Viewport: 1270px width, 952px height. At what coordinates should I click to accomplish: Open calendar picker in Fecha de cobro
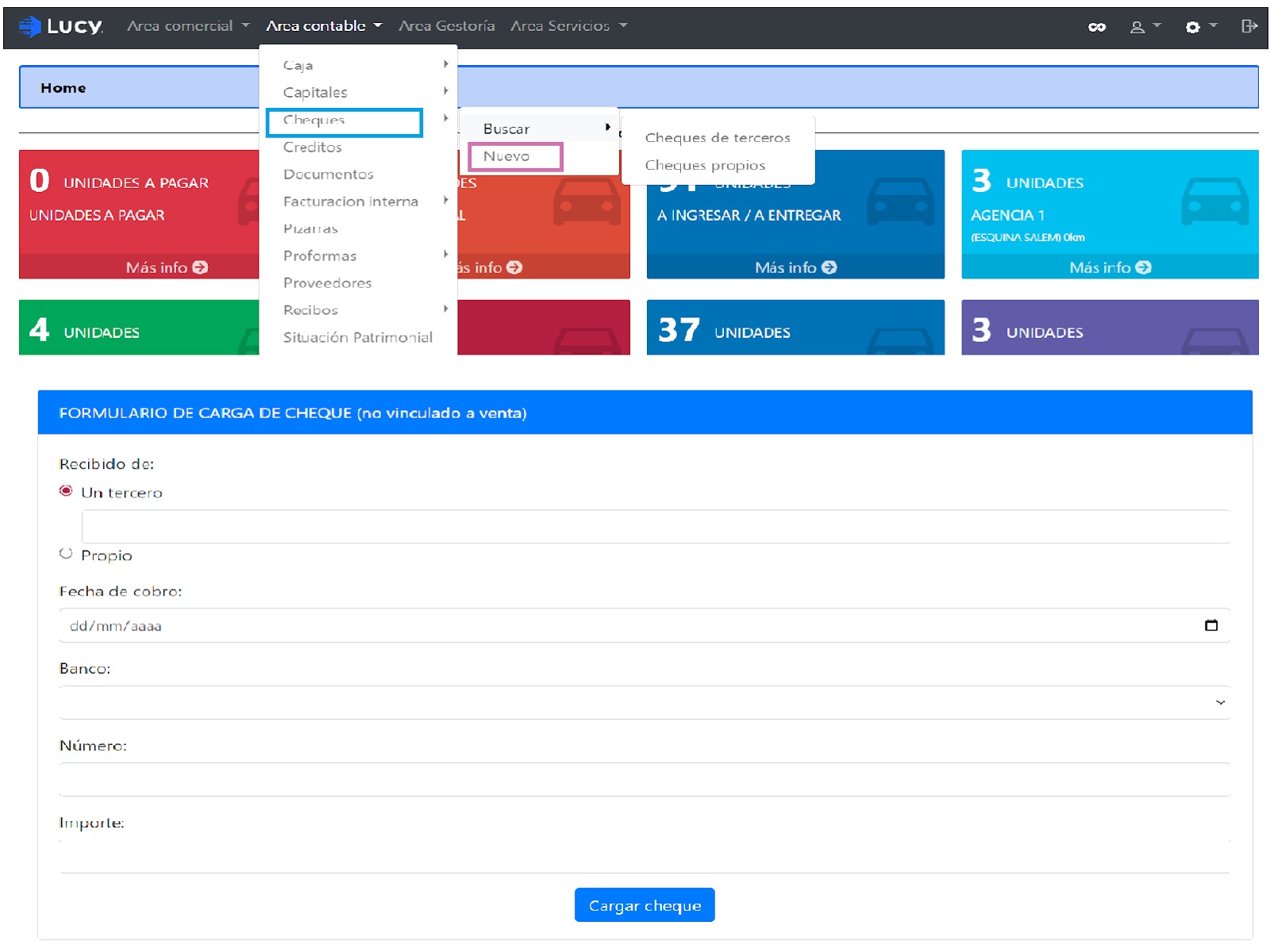coord(1211,625)
